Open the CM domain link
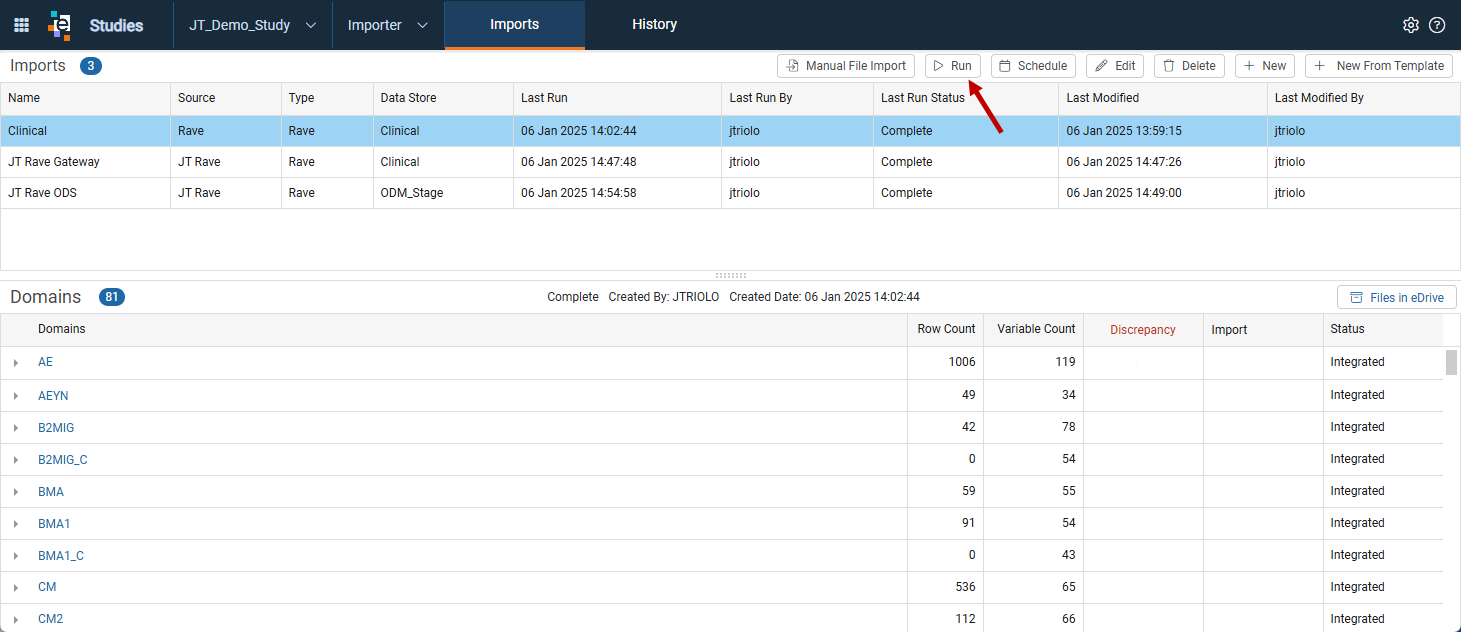 [x=47, y=588]
